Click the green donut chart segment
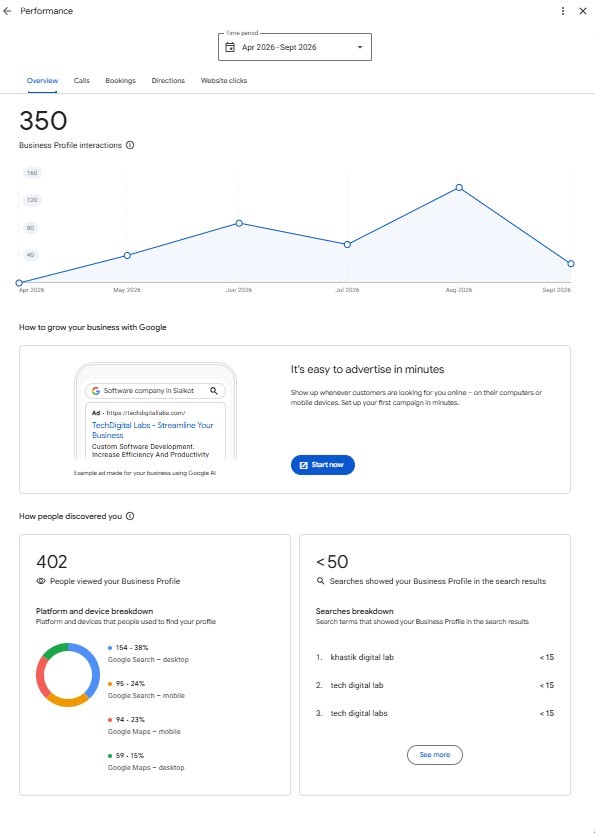The height and width of the screenshot is (833, 595). [x=56, y=650]
